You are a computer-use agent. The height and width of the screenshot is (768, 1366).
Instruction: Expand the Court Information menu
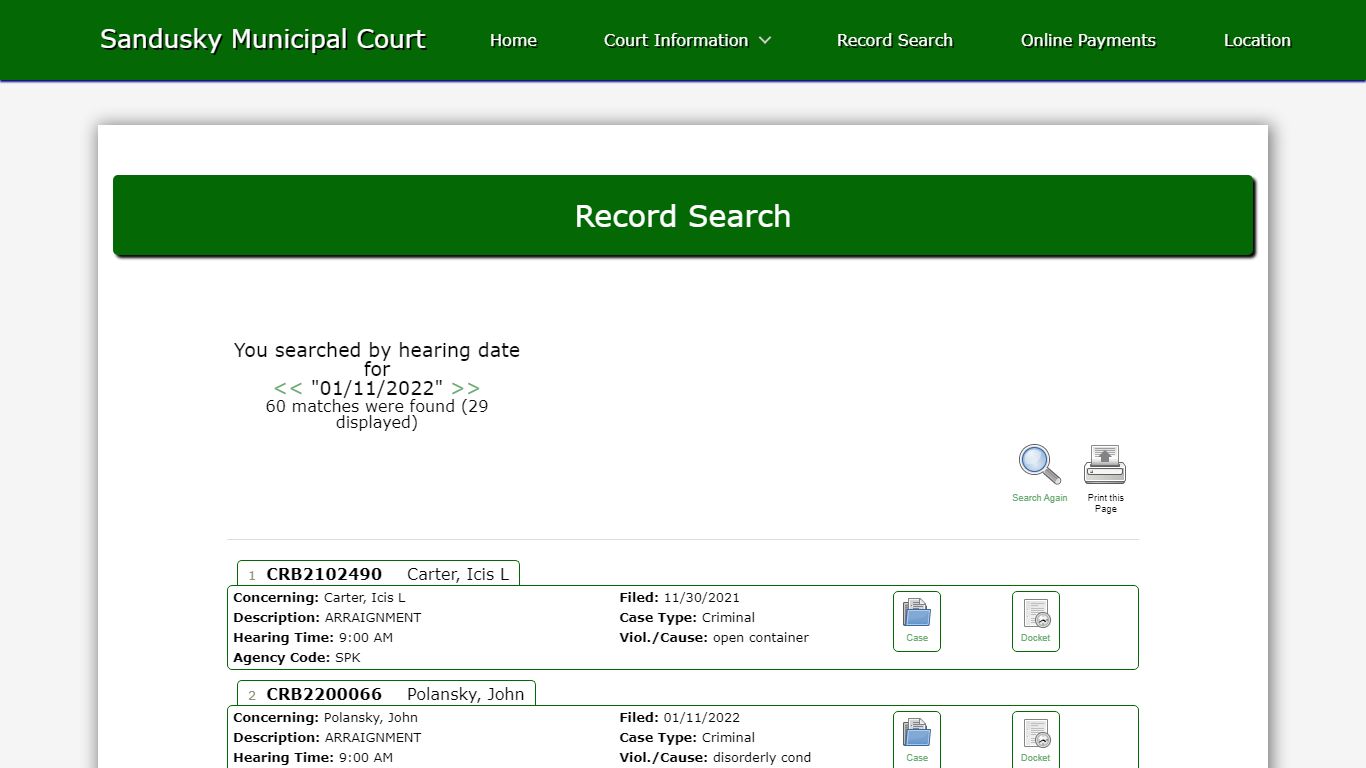(x=688, y=40)
